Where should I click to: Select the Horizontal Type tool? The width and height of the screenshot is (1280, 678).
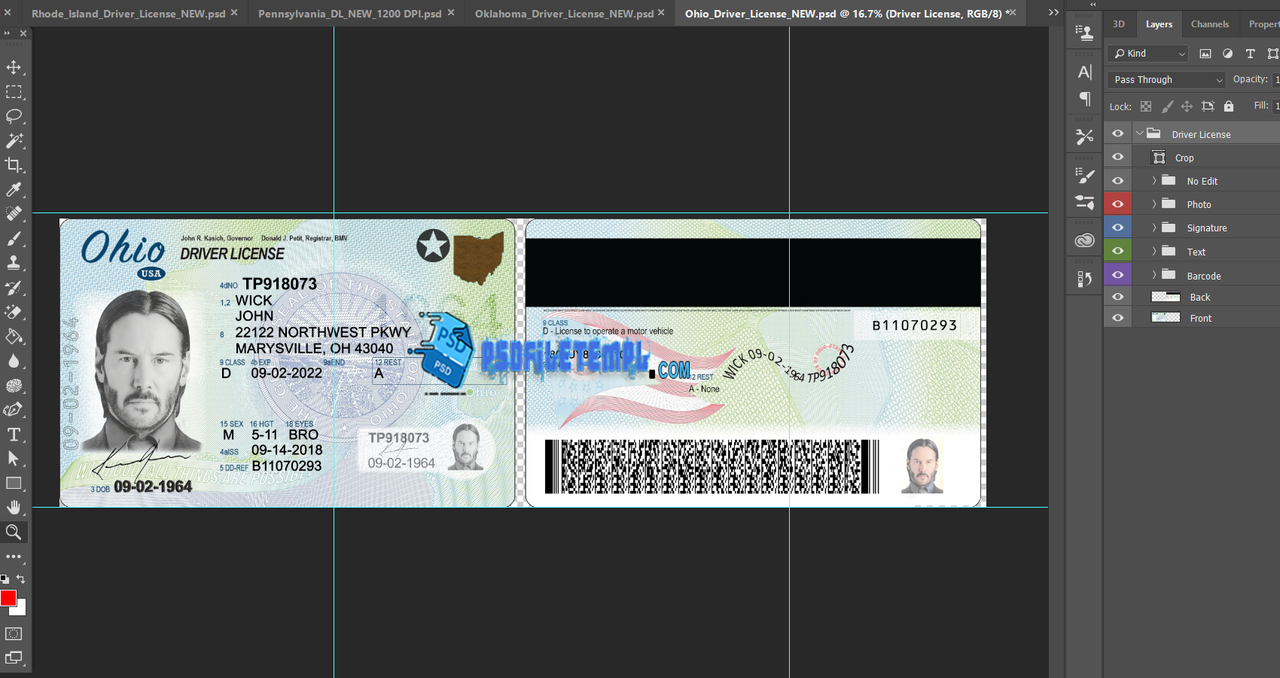14,435
